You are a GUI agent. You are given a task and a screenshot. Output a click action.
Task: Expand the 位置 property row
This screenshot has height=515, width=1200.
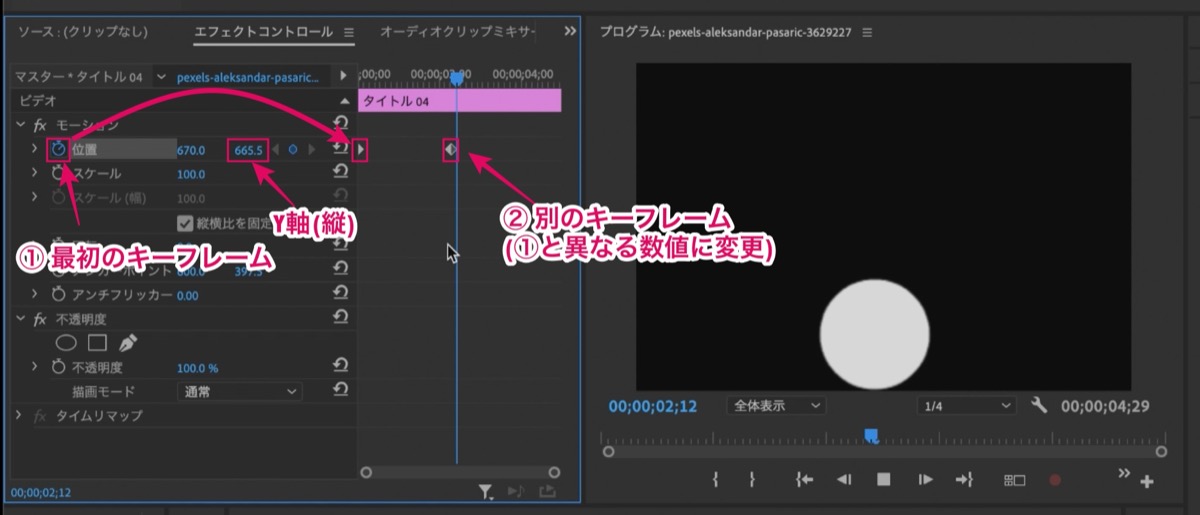click(x=36, y=150)
